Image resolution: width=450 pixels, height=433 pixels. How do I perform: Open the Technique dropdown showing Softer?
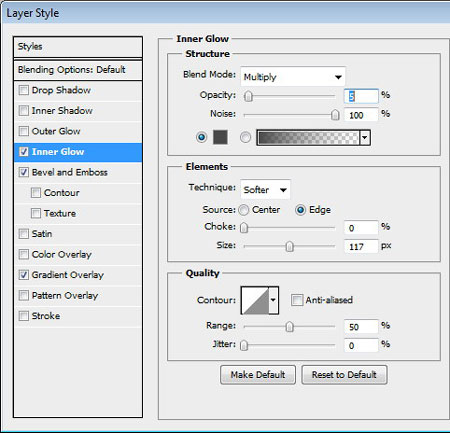click(x=265, y=190)
